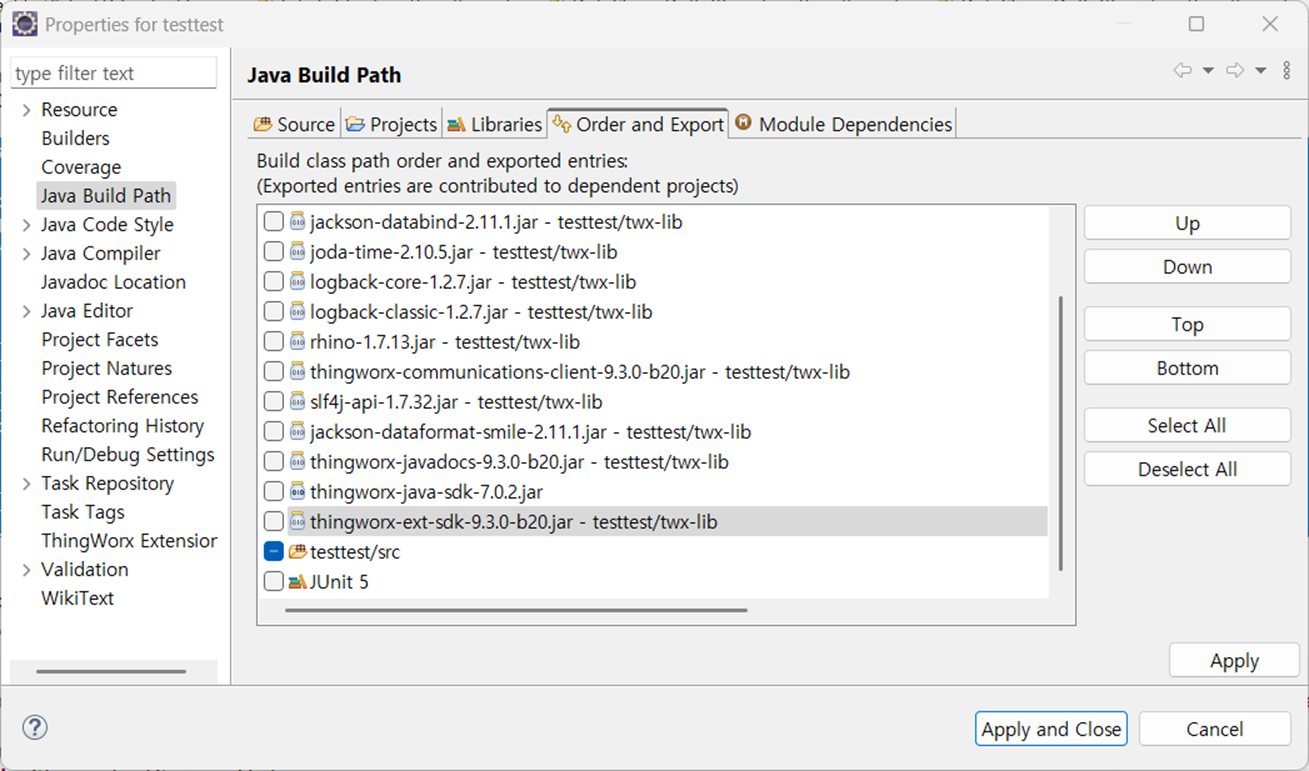
Task: Check the jackson-databind-2.11.1.jar checkbox
Action: (273, 222)
